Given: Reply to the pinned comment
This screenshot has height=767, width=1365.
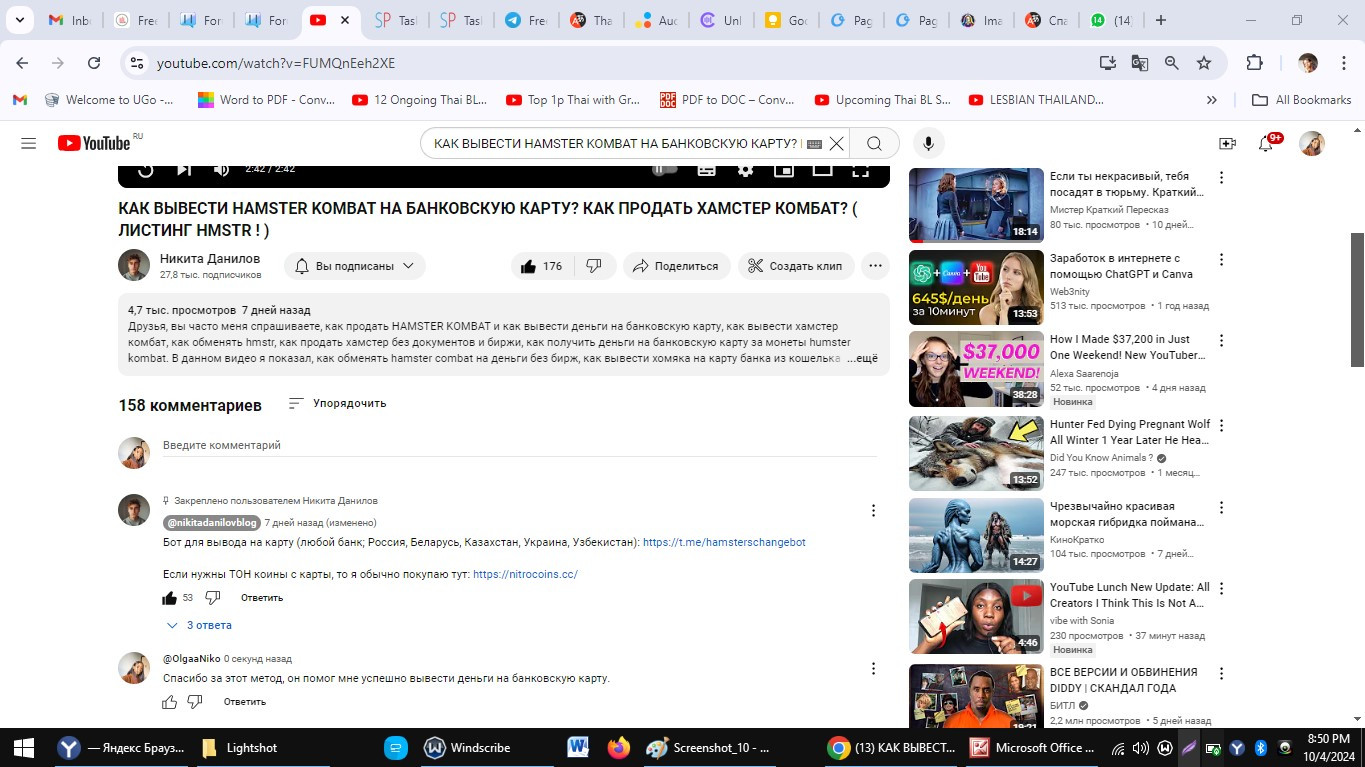Looking at the screenshot, I should click(x=262, y=598).
